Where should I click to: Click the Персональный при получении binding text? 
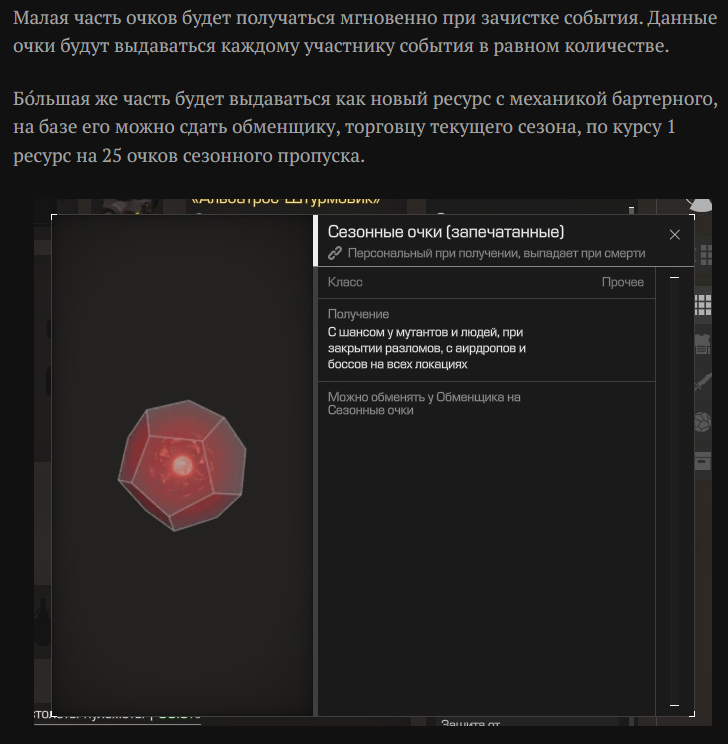496,253
